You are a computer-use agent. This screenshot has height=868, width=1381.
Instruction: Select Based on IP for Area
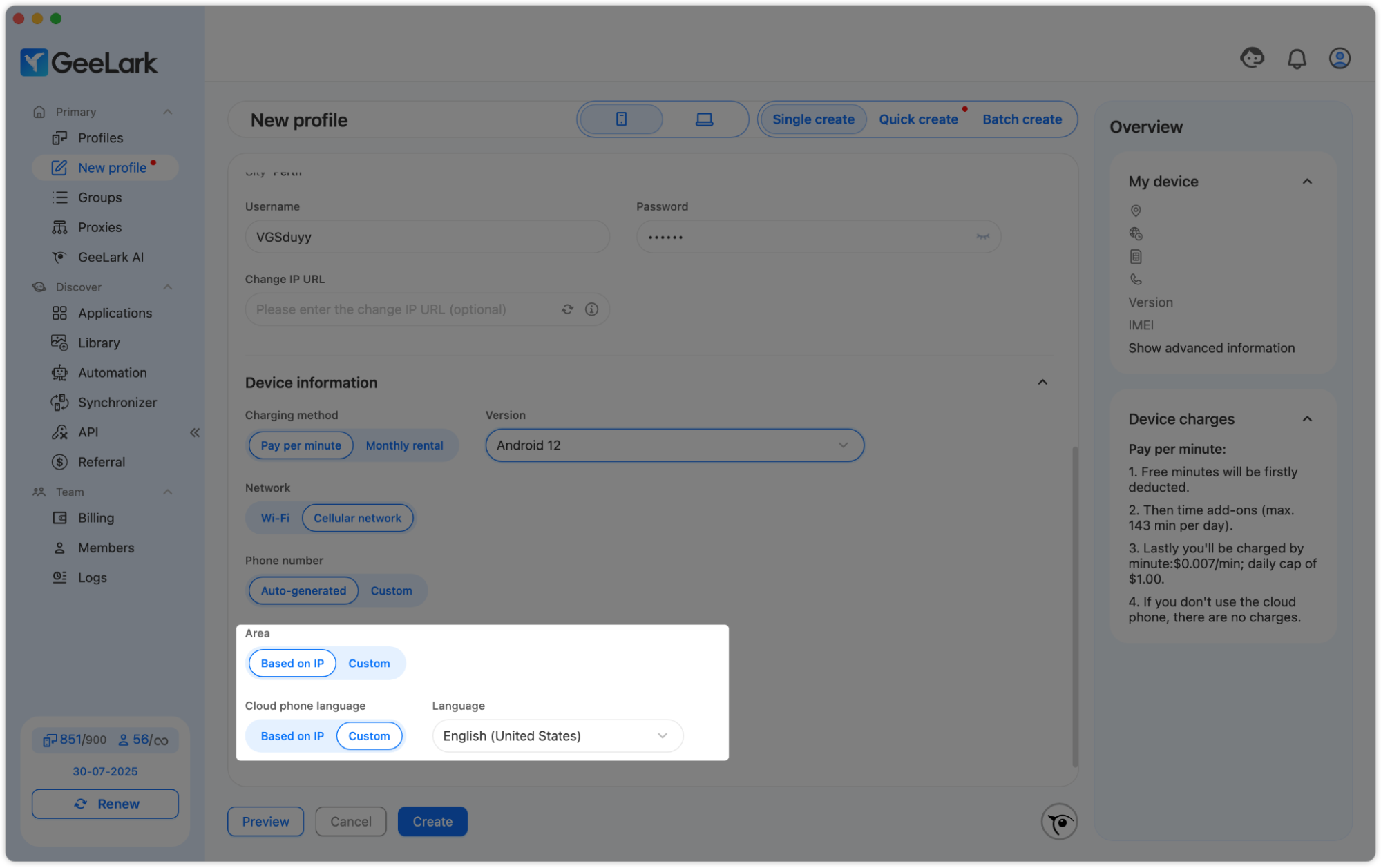292,663
